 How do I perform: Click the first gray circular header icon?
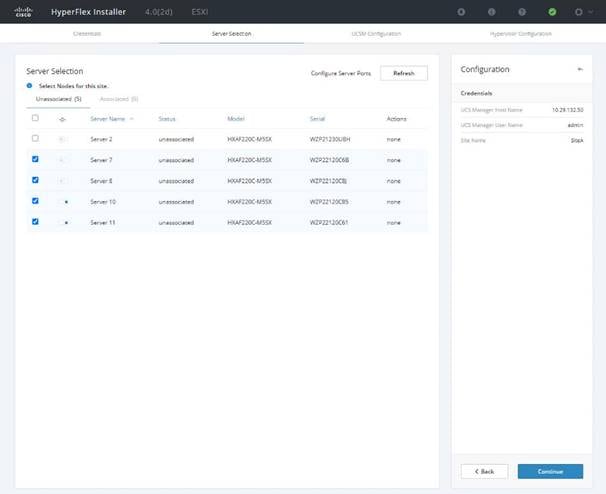click(461, 12)
